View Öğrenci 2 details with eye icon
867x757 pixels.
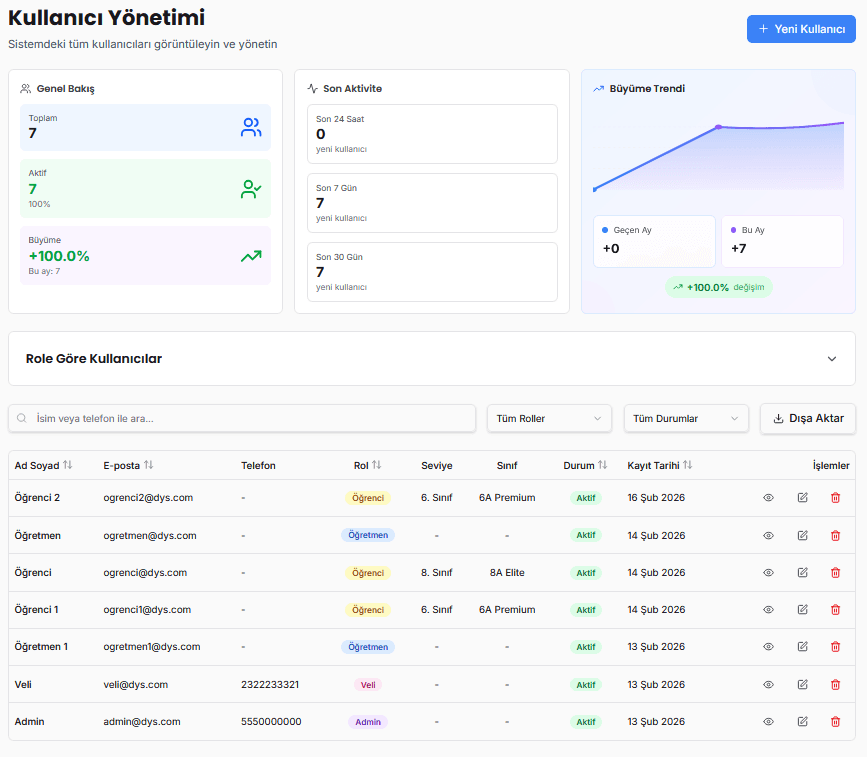(768, 498)
